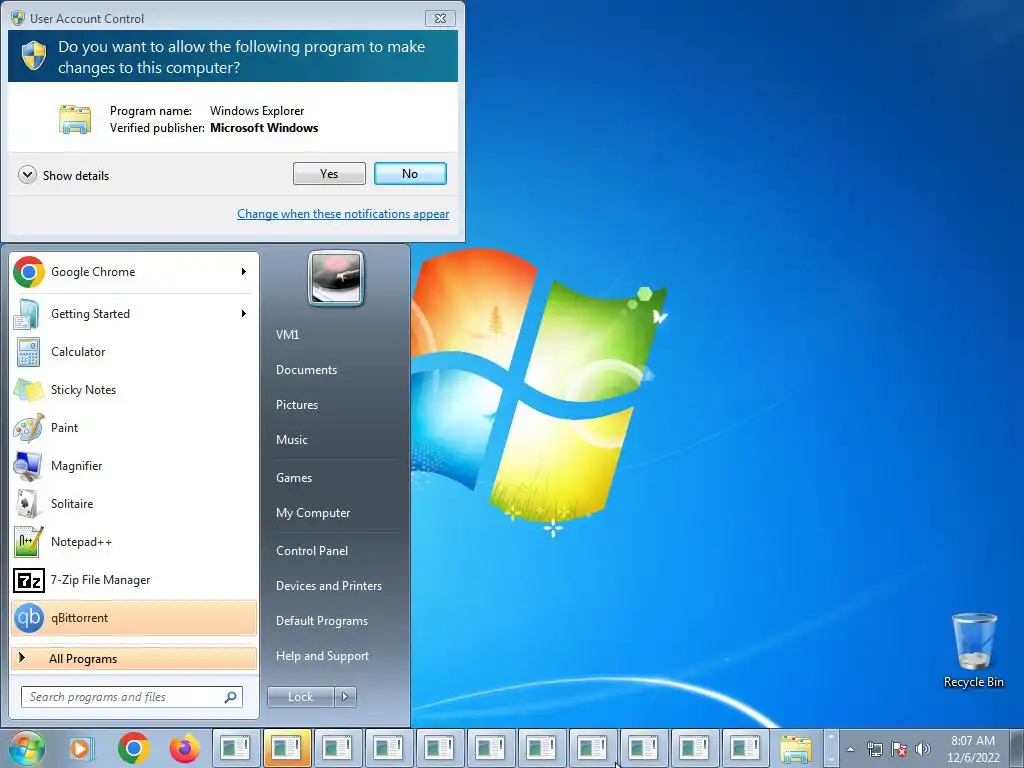
Task: Click the Lock button
Action: click(301, 697)
